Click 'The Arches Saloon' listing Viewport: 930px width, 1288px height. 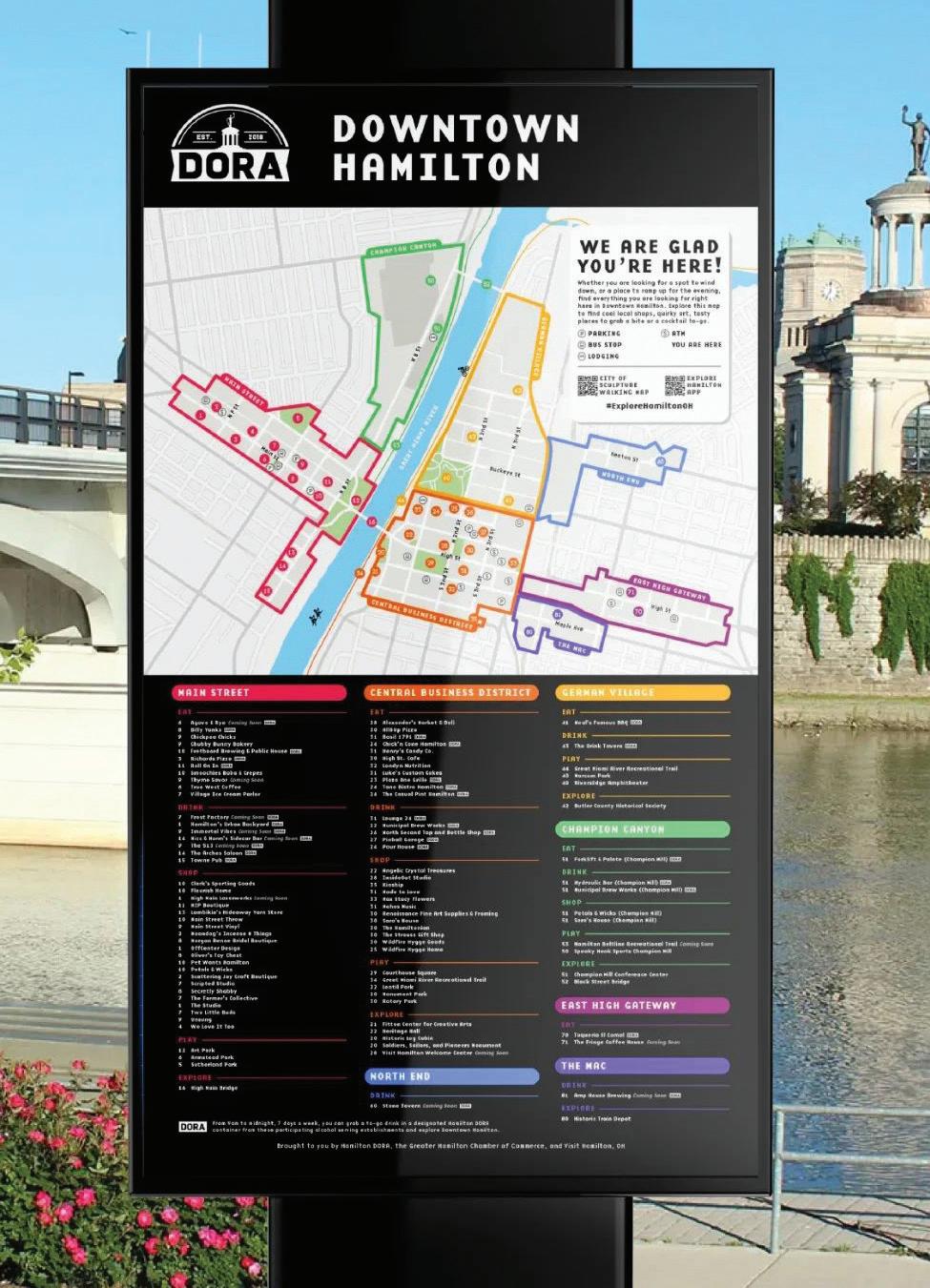pyautogui.click(x=217, y=853)
